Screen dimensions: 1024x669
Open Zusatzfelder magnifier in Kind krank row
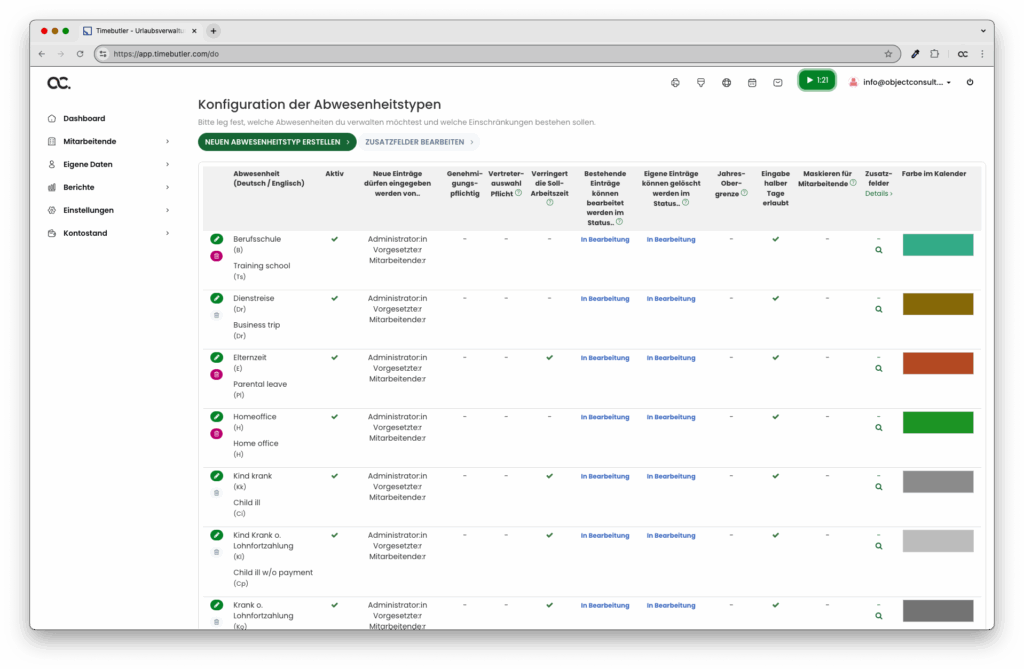[x=878, y=487]
